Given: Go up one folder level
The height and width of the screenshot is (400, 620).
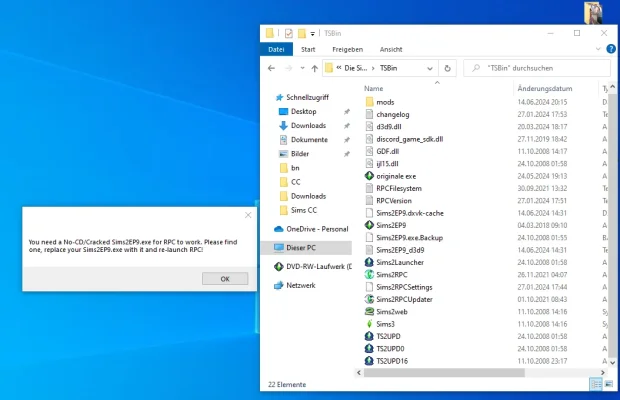Looking at the screenshot, I should pyautogui.click(x=314, y=68).
